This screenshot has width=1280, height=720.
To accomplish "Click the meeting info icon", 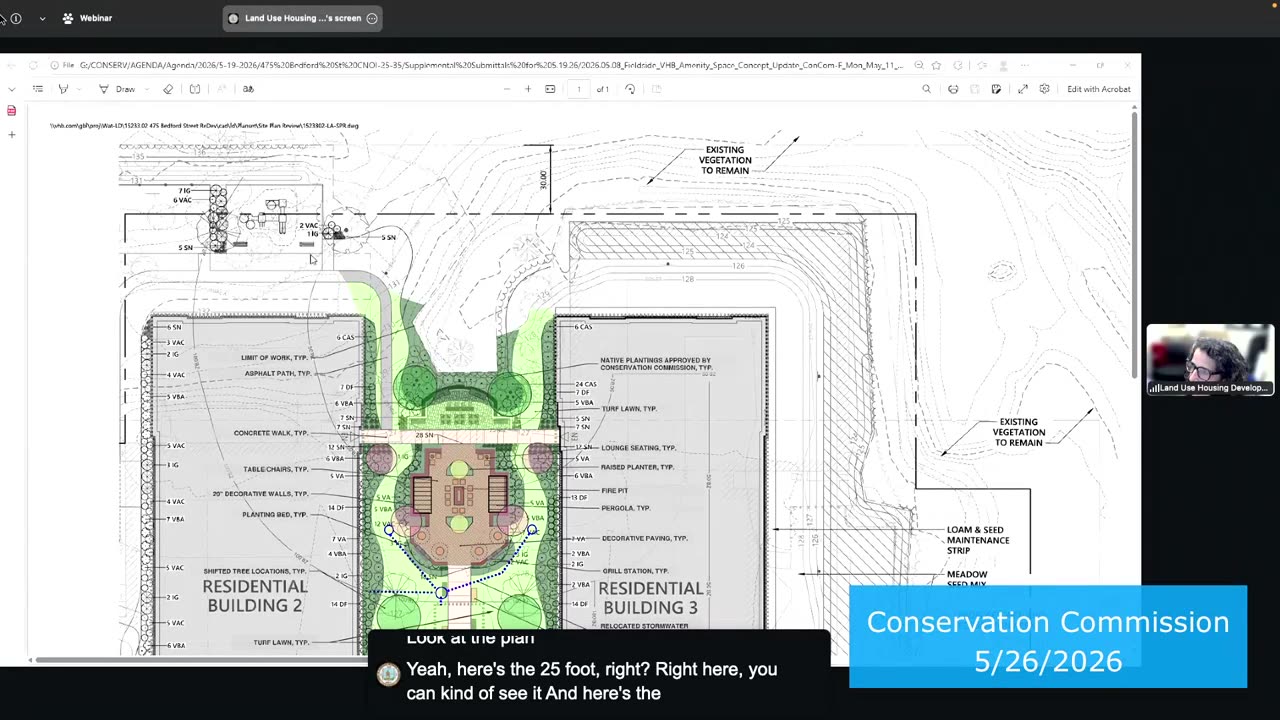I will 16,18.
